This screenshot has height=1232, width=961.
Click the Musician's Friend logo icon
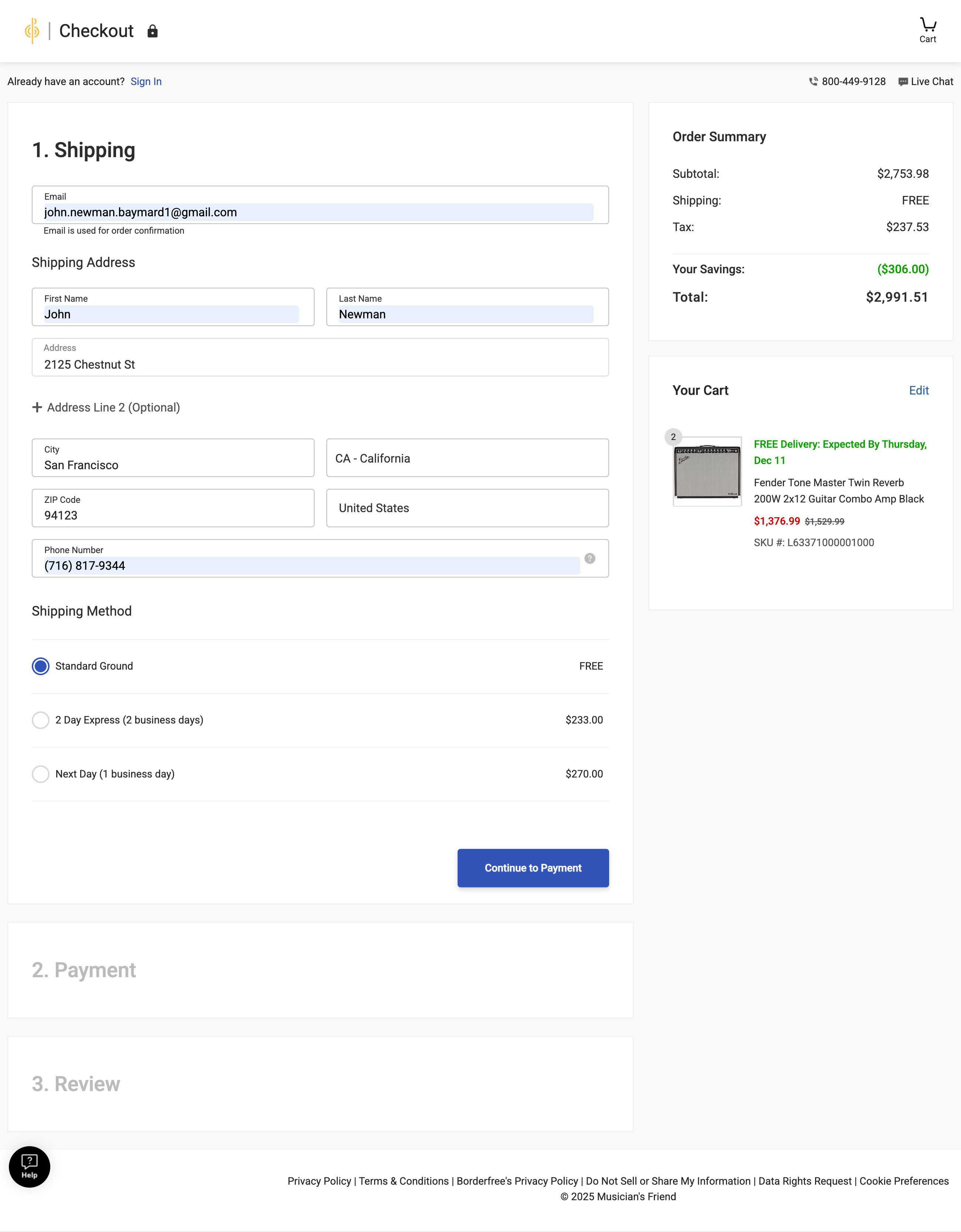coord(32,30)
